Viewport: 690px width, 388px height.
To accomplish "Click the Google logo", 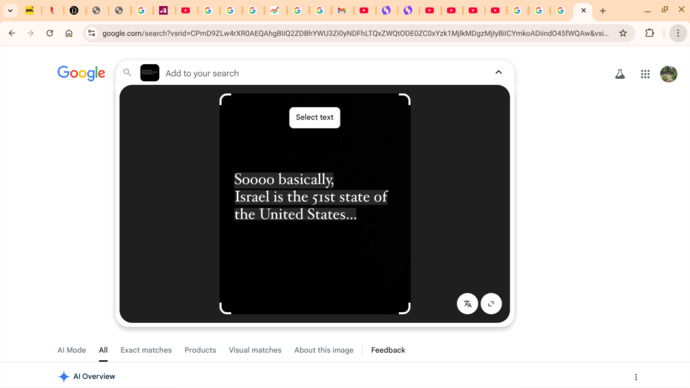I will [81, 73].
